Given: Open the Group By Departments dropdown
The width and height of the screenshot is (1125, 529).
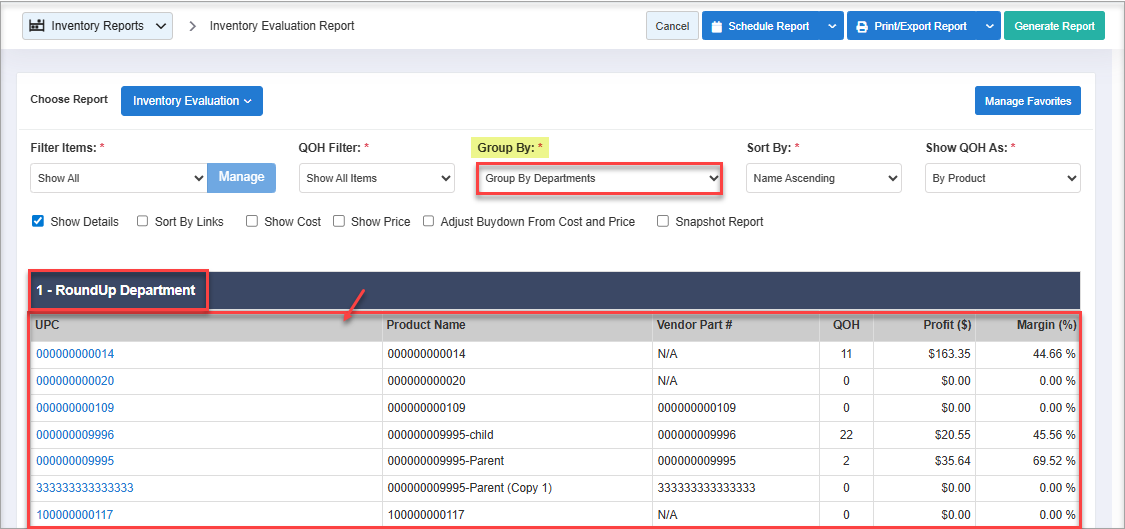Looking at the screenshot, I should point(598,179).
